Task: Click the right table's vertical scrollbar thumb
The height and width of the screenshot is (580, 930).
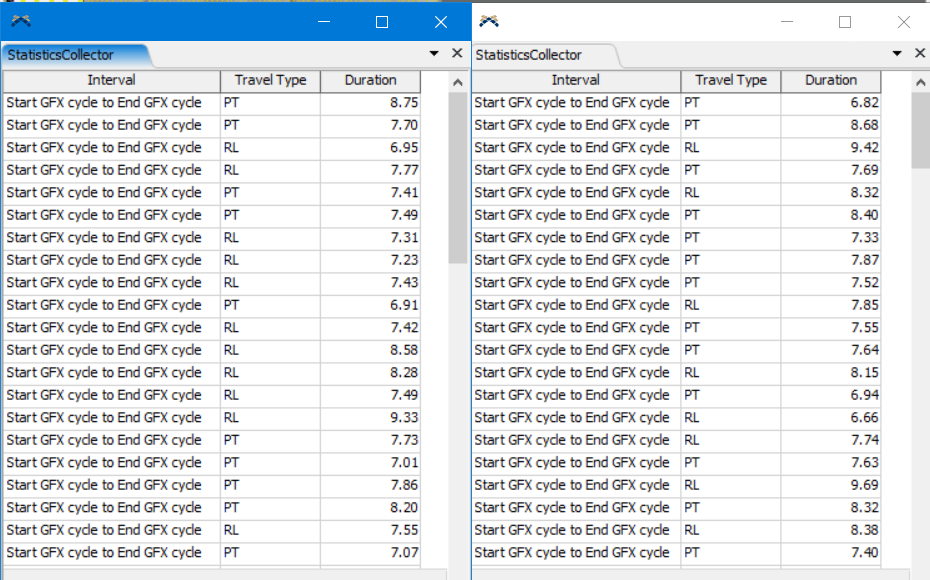Action: pyautogui.click(x=920, y=130)
